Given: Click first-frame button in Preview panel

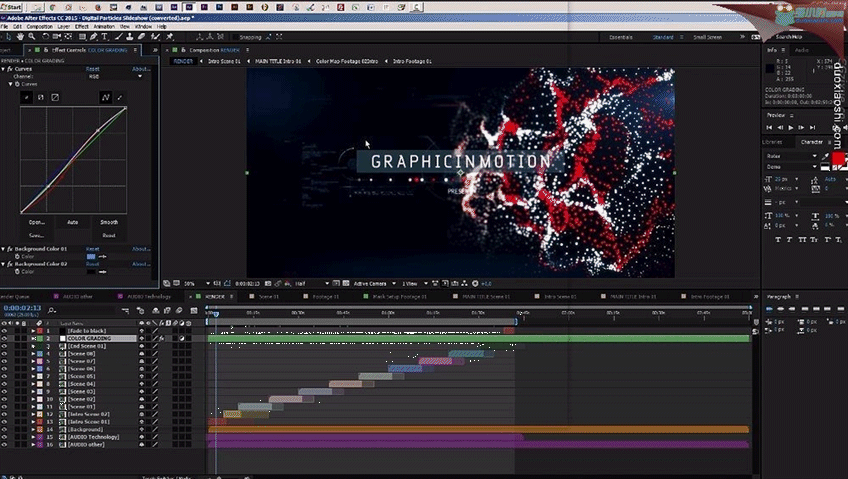Looking at the screenshot, I should (769, 128).
